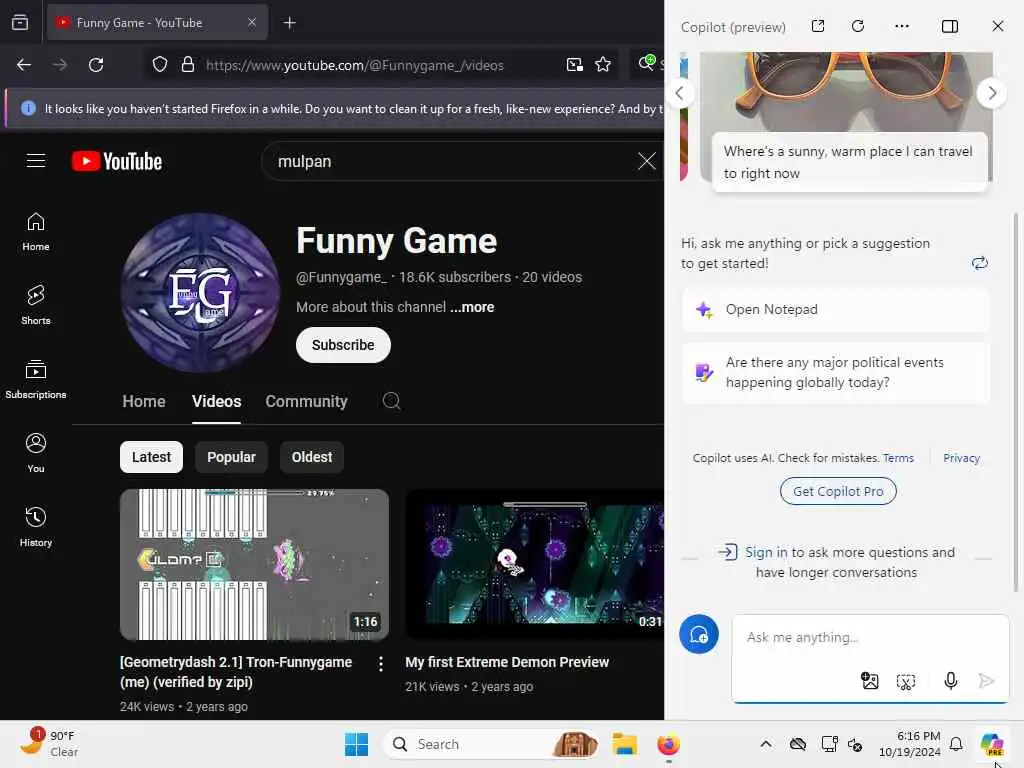Open Copilot Privacy link
This screenshot has height=768, width=1024.
pos(961,458)
